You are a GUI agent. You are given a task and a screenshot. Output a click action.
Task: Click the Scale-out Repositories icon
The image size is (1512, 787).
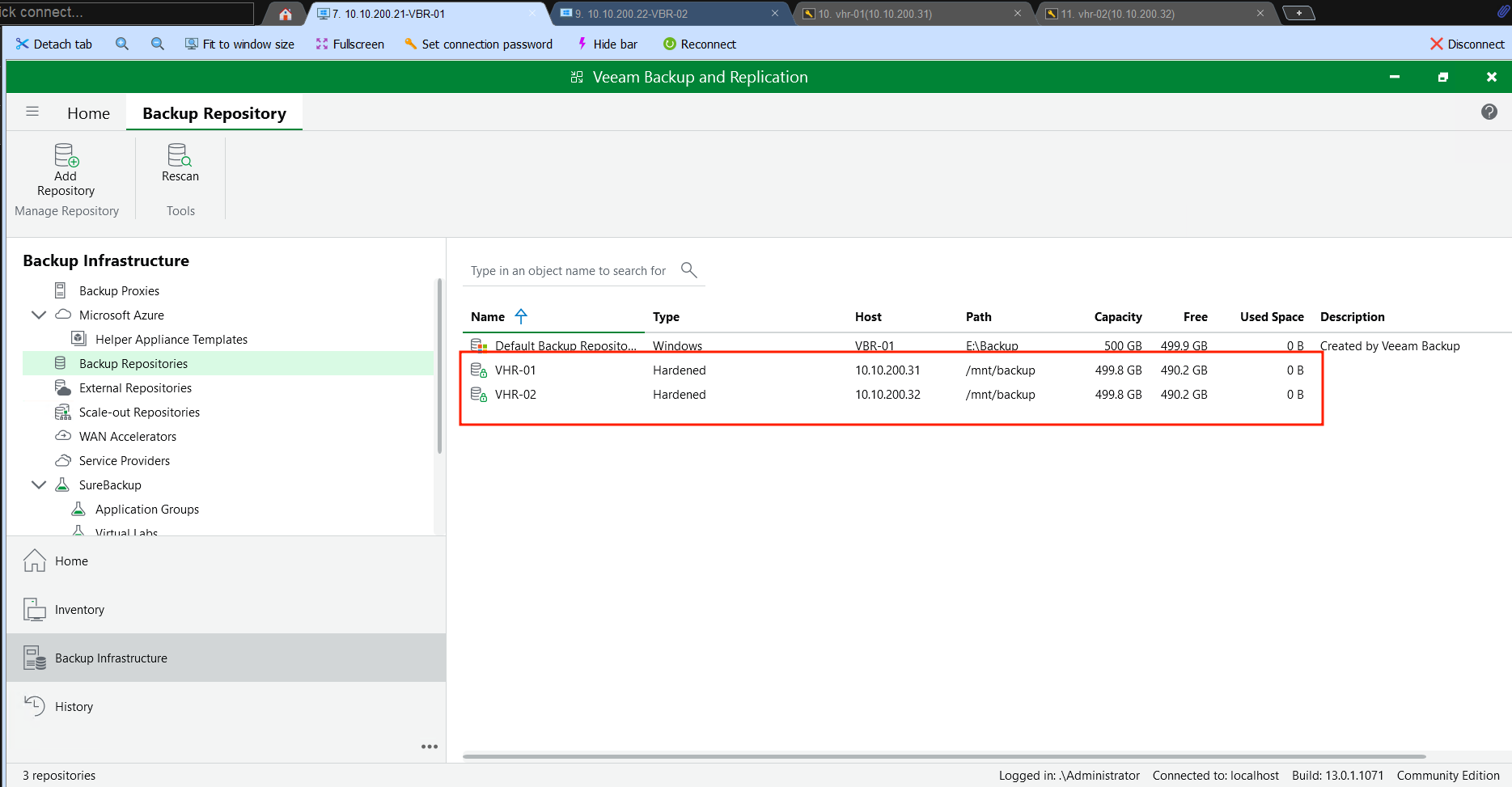click(x=62, y=412)
